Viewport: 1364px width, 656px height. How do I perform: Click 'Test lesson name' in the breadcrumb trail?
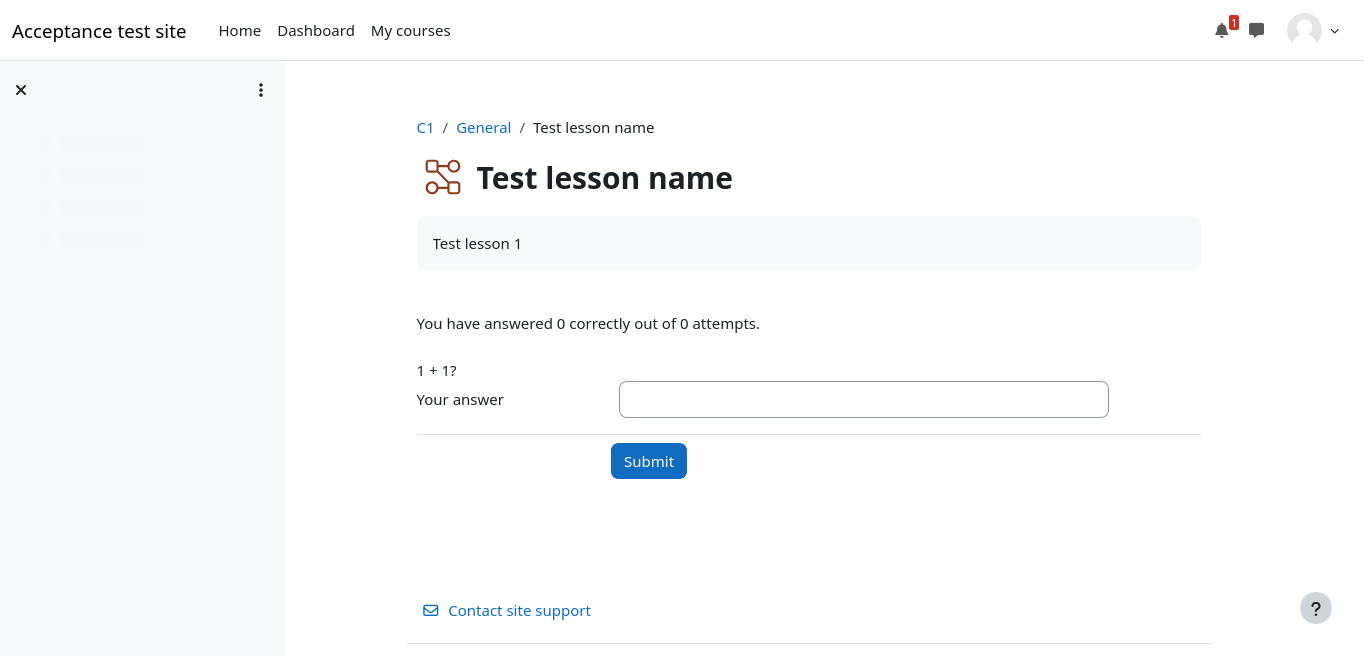tap(593, 128)
